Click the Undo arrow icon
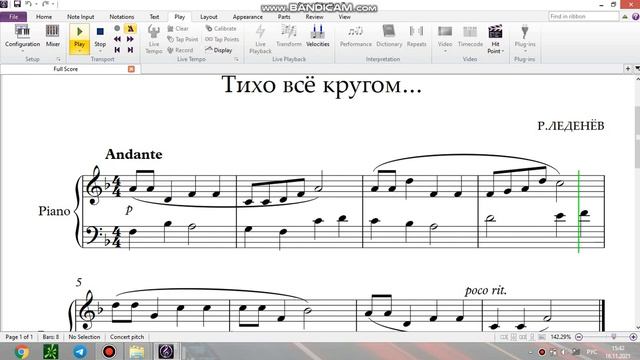The width and height of the screenshot is (640, 360). tap(28, 4)
